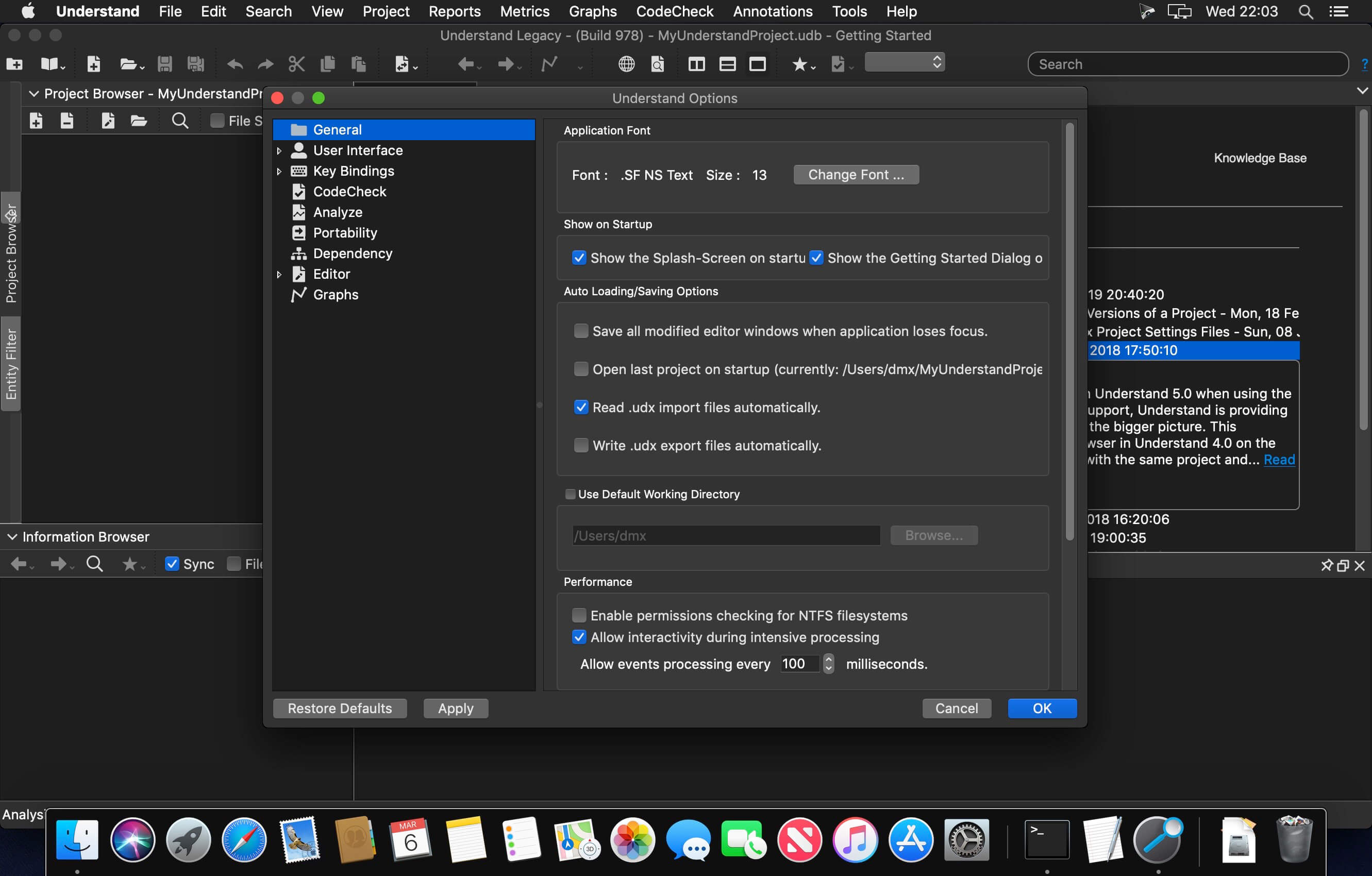Click the Spotlight search icon in menu bar
Image resolution: width=1372 pixels, height=876 pixels.
1306,11
